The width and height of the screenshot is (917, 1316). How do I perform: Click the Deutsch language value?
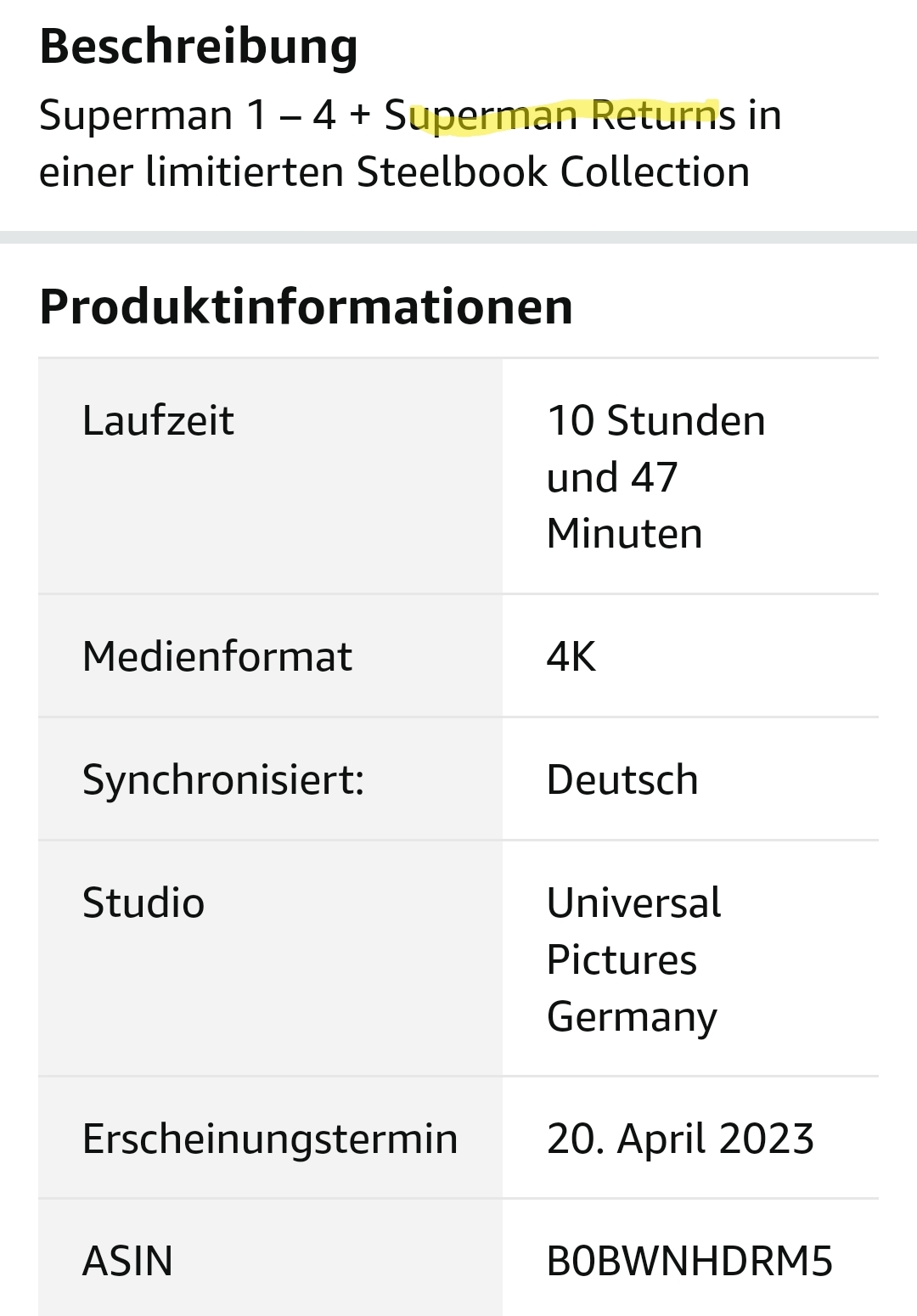(622, 780)
